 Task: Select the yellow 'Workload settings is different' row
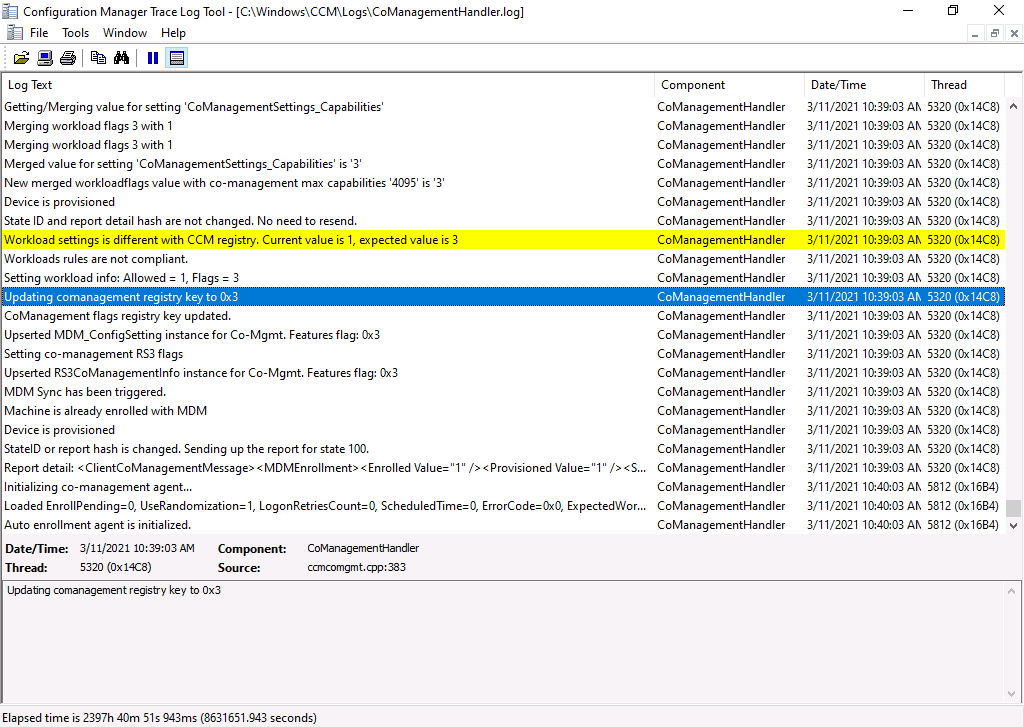503,240
